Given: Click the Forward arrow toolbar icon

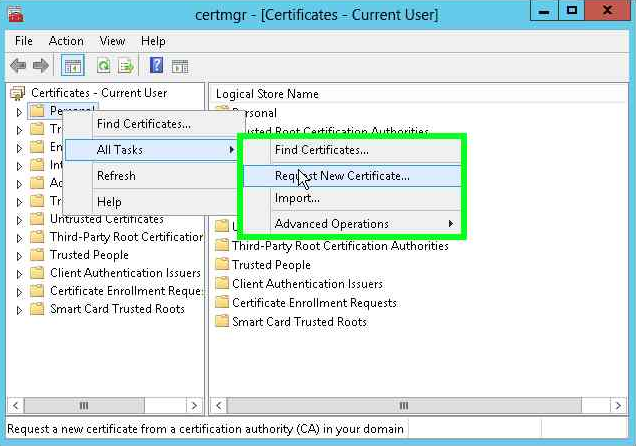Looking at the screenshot, I should click(x=41, y=65).
